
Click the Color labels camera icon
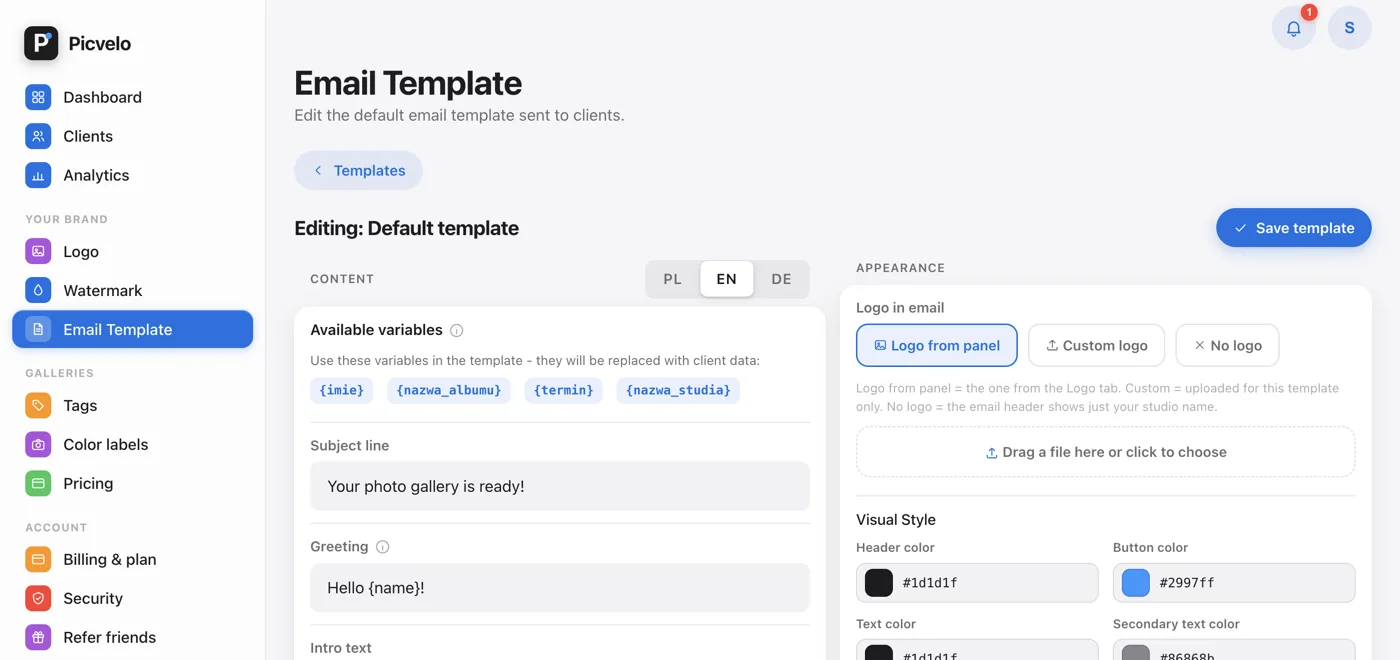tap(38, 444)
